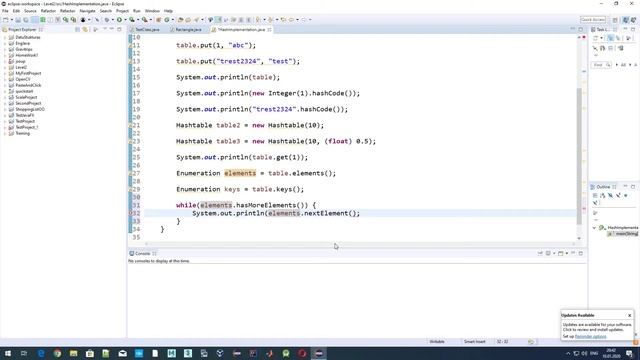Open Chrome from the taskbar
The width and height of the screenshot is (640, 360).
click(57, 353)
